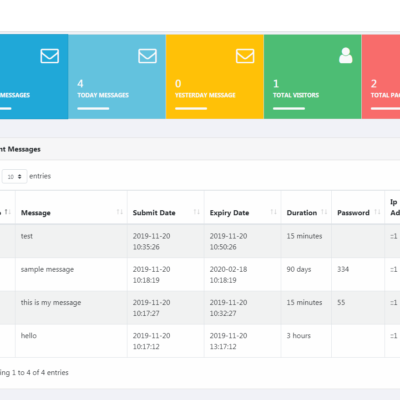Click envelope icon on Today Messages card
The height and width of the screenshot is (400, 400).
point(147,56)
